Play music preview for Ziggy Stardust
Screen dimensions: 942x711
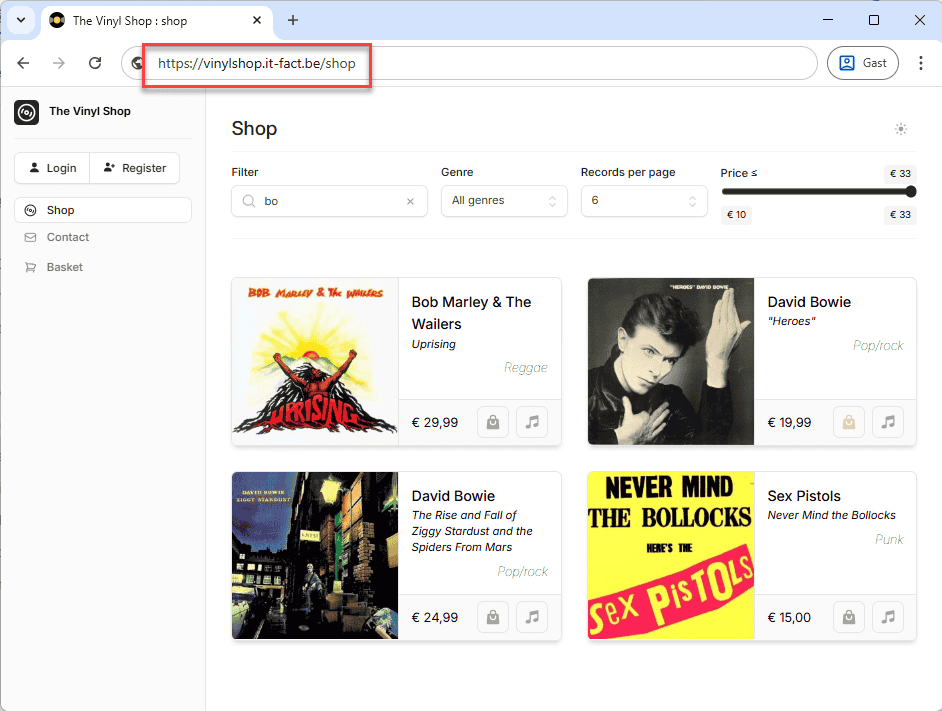click(x=532, y=617)
